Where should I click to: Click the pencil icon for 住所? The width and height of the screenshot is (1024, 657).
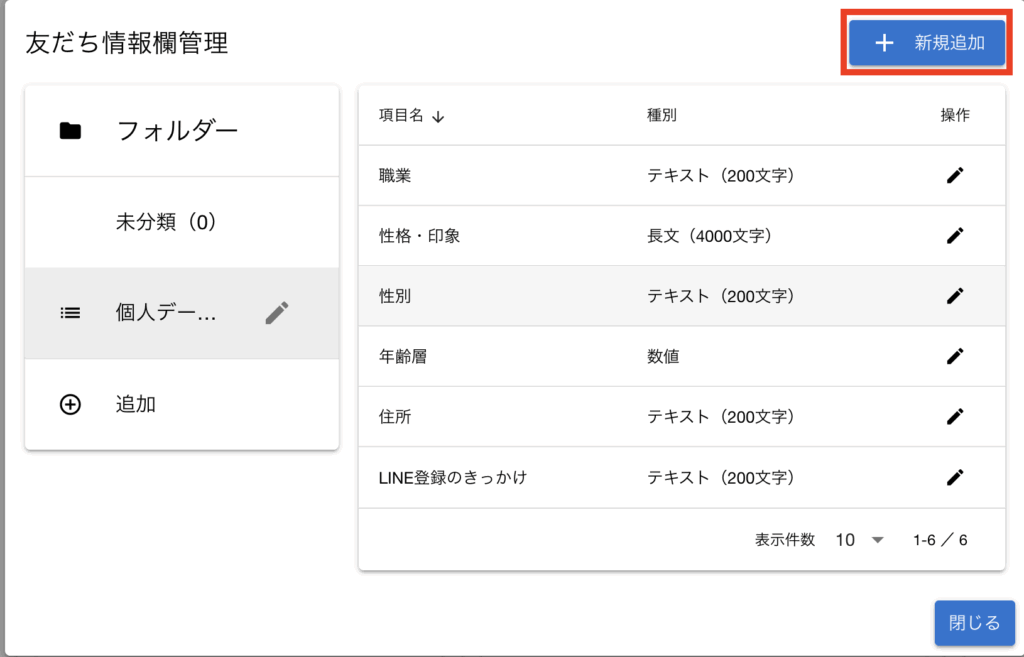[955, 416]
